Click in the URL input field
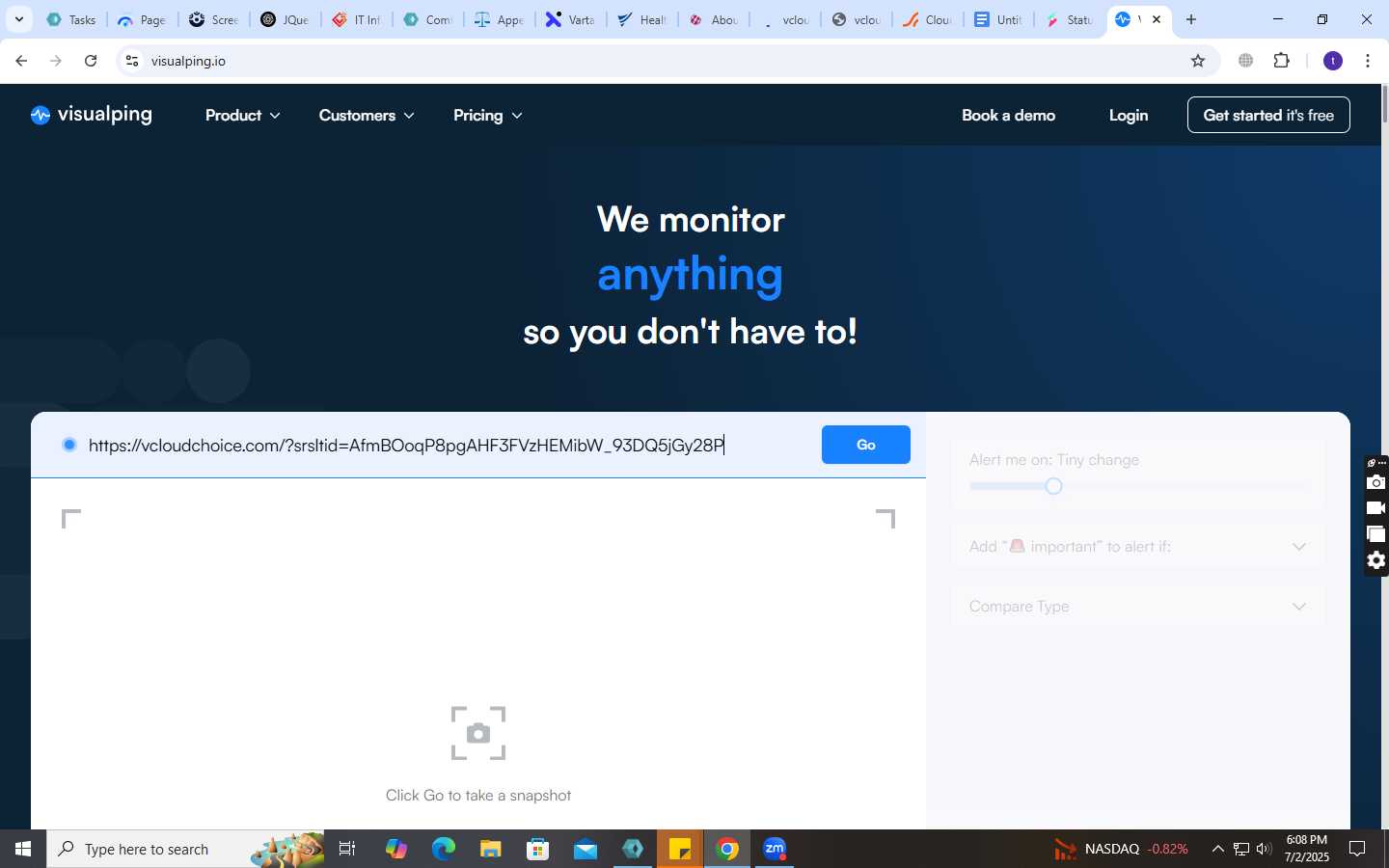 [449, 445]
